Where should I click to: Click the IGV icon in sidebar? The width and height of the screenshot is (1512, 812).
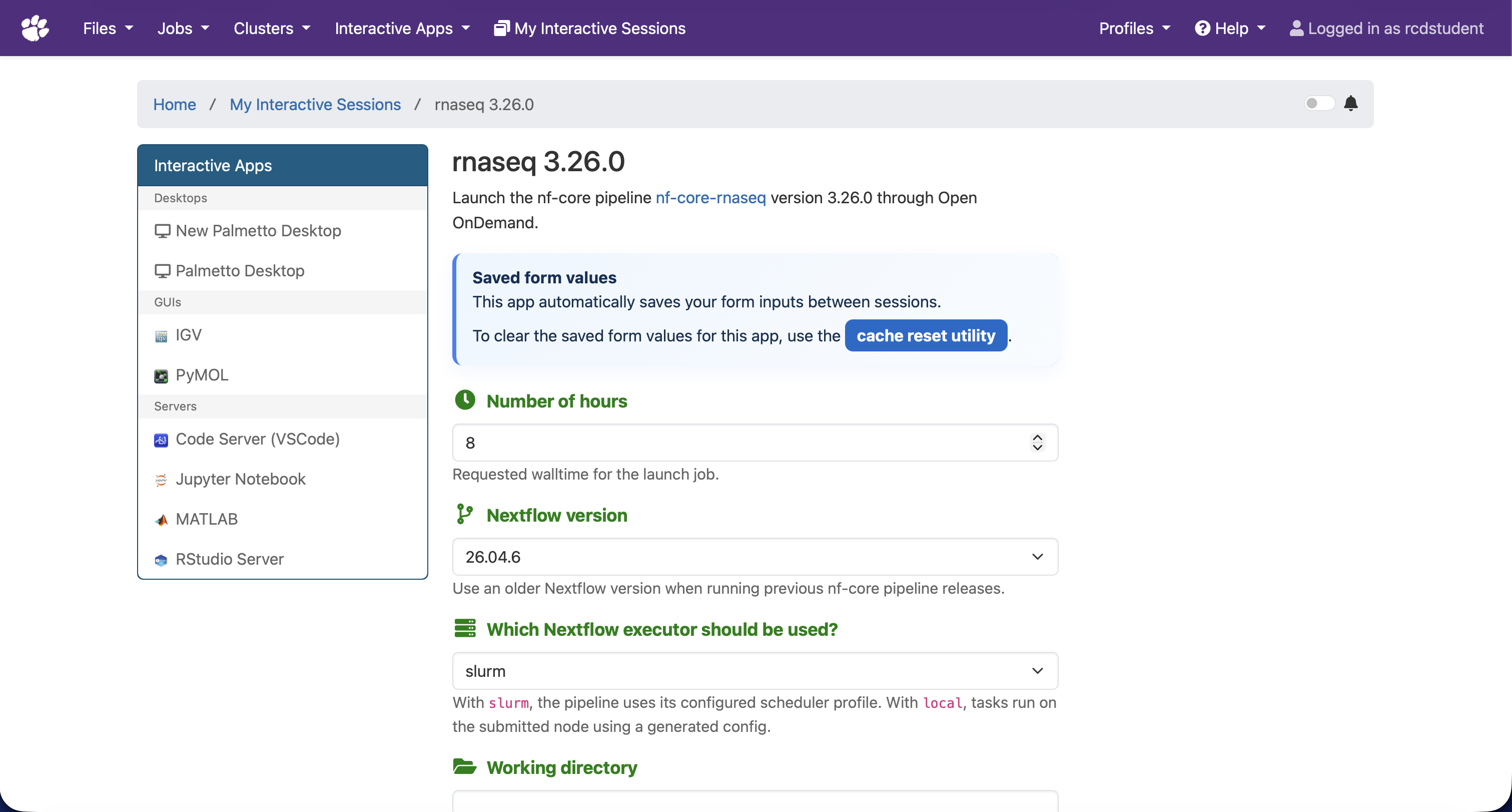(x=161, y=336)
